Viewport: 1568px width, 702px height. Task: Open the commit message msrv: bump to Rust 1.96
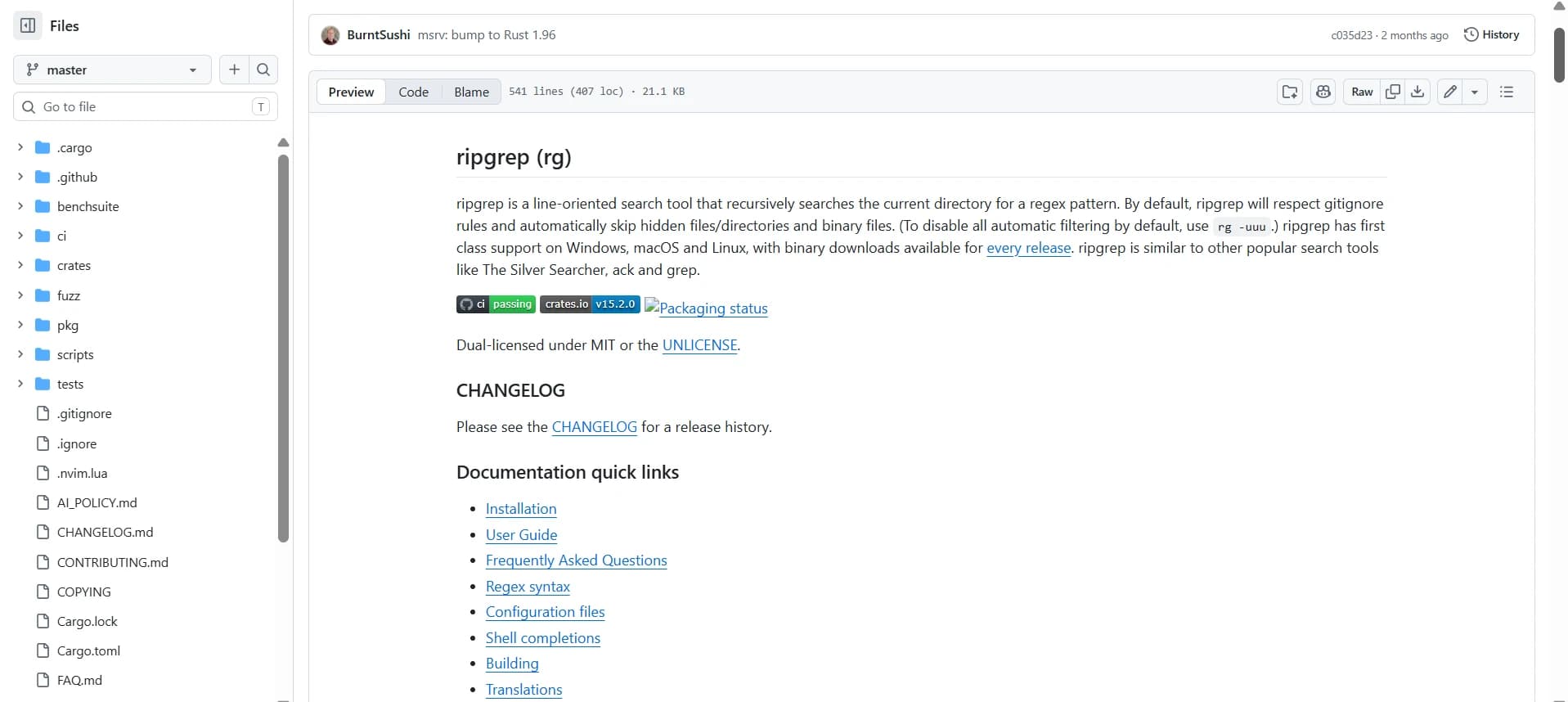(487, 34)
